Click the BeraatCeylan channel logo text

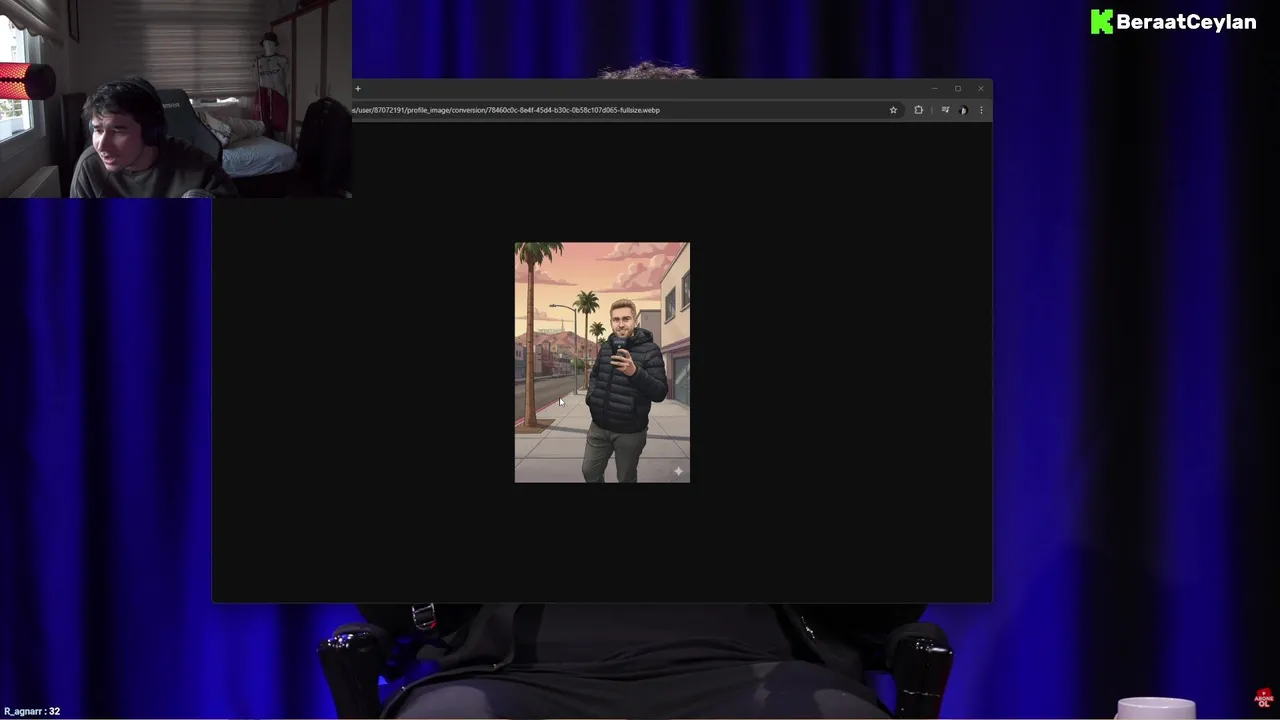(x=1186, y=22)
